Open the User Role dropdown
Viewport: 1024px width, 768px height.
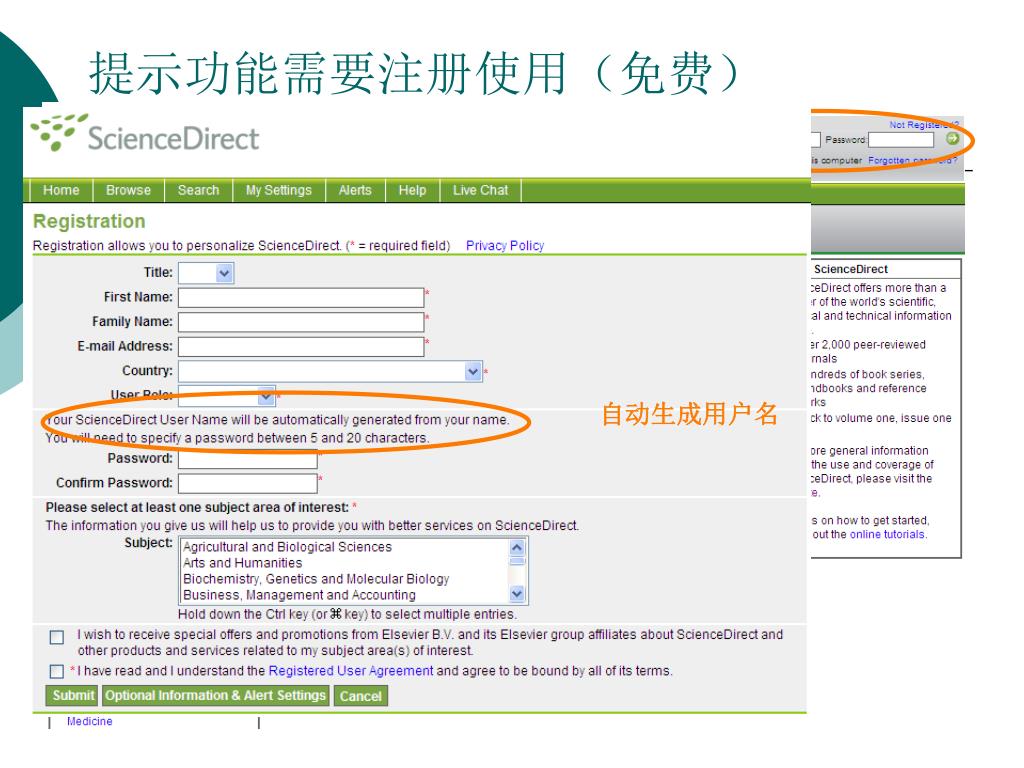click(x=265, y=395)
